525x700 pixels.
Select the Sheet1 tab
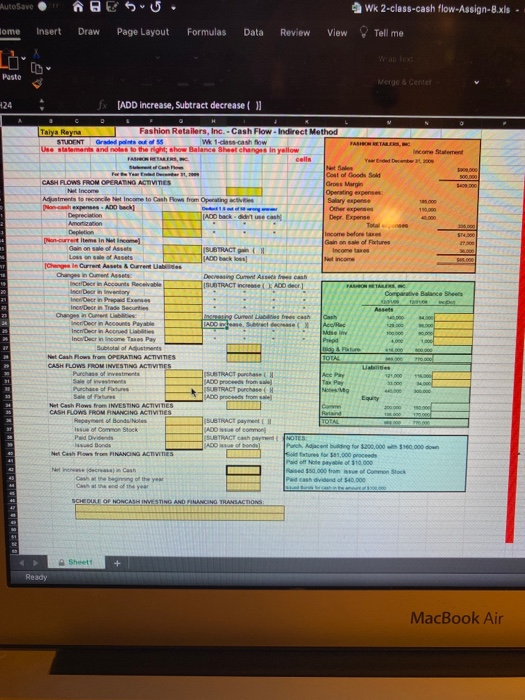point(76,562)
